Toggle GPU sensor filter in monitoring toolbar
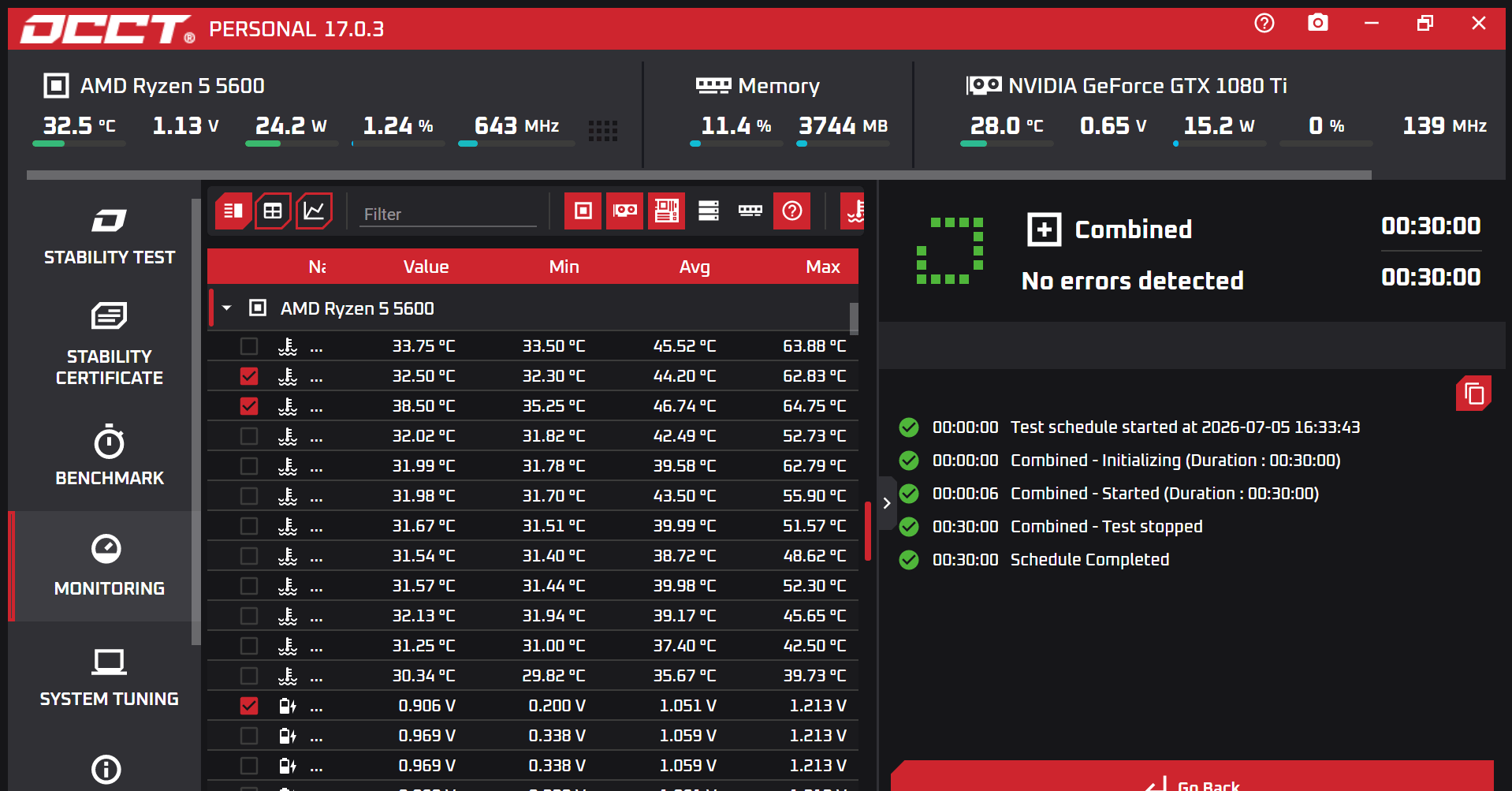Image resolution: width=1512 pixels, height=791 pixels. pos(625,211)
